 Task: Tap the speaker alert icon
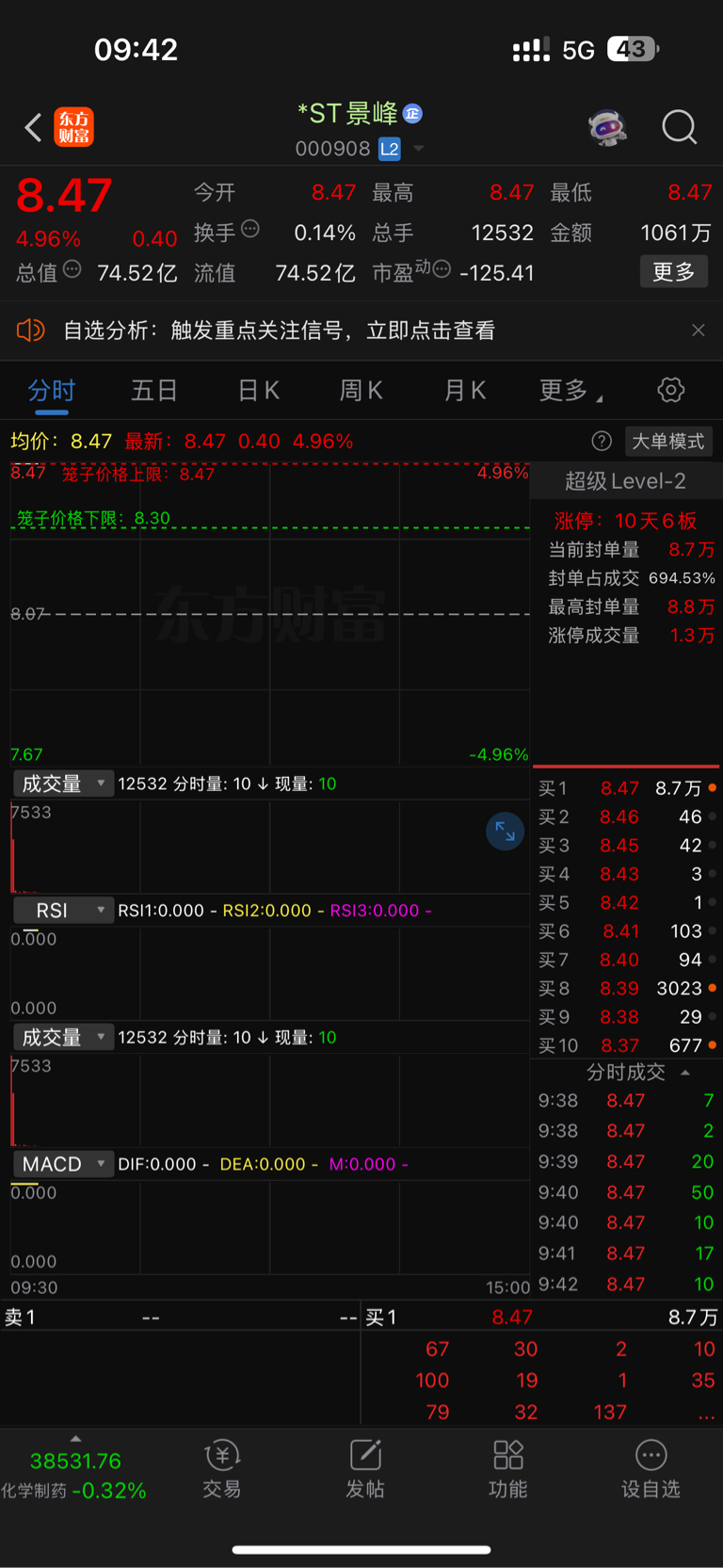pyautogui.click(x=31, y=331)
